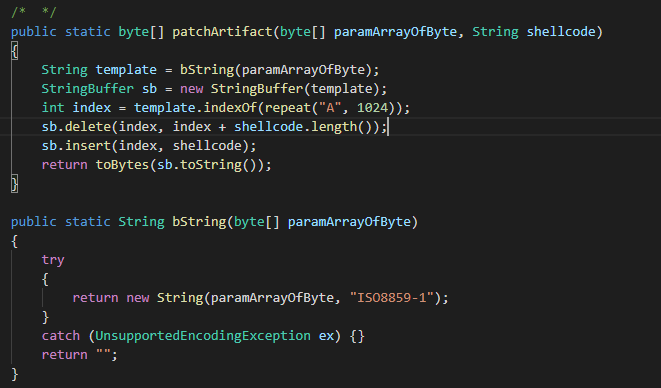Click the 'toBytes' call in the return statement
The image size is (661, 388).
[x=122, y=164]
